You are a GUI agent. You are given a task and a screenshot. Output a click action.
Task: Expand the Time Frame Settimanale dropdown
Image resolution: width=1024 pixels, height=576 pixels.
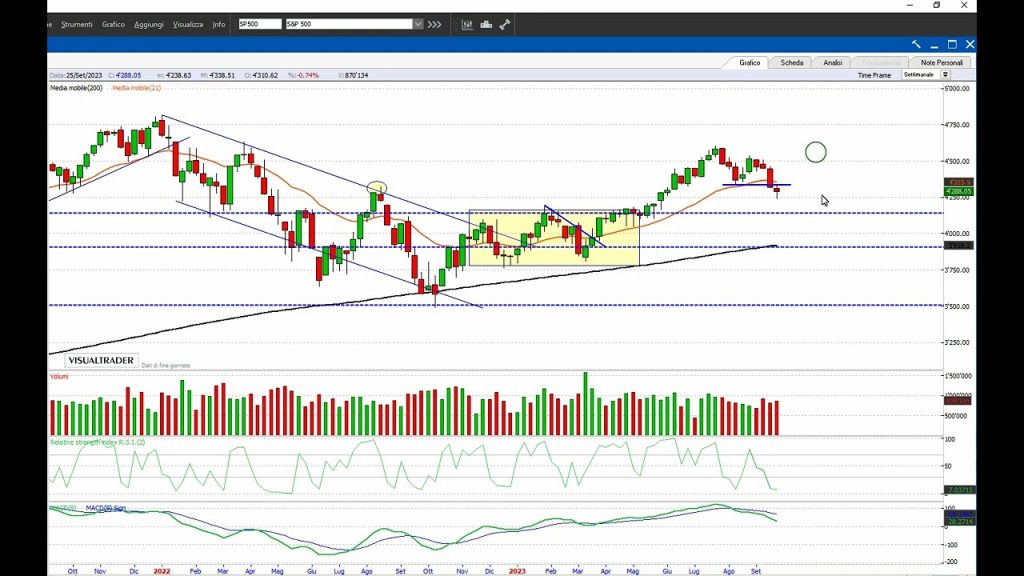(945, 75)
